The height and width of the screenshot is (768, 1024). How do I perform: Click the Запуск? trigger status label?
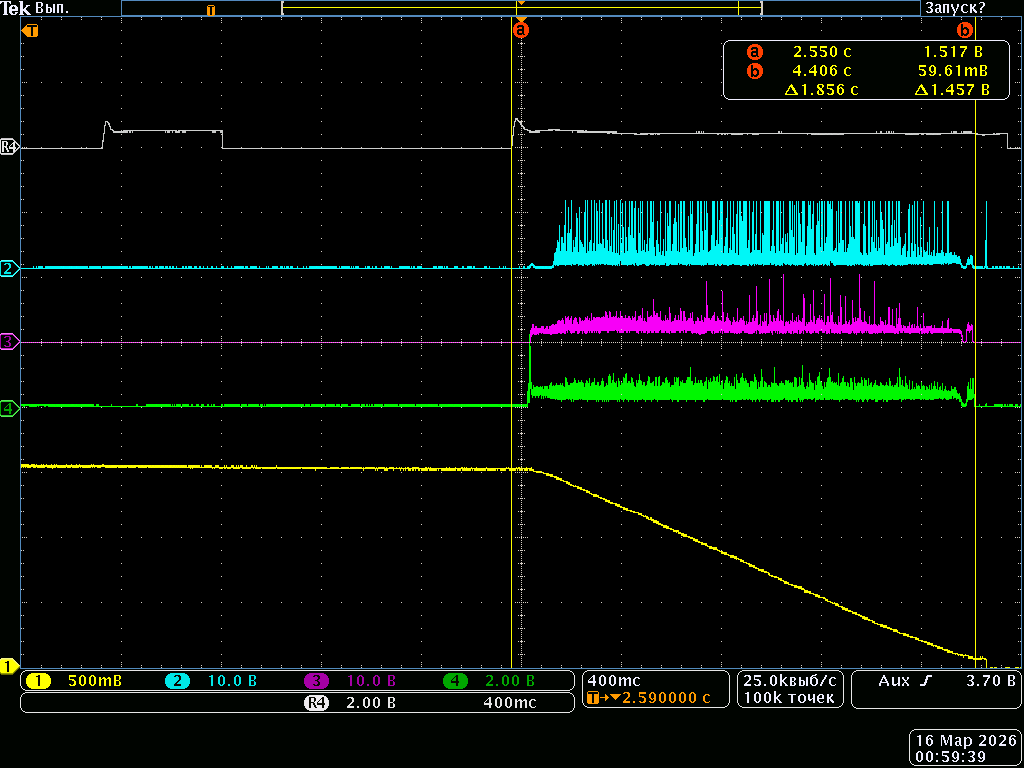click(x=954, y=8)
